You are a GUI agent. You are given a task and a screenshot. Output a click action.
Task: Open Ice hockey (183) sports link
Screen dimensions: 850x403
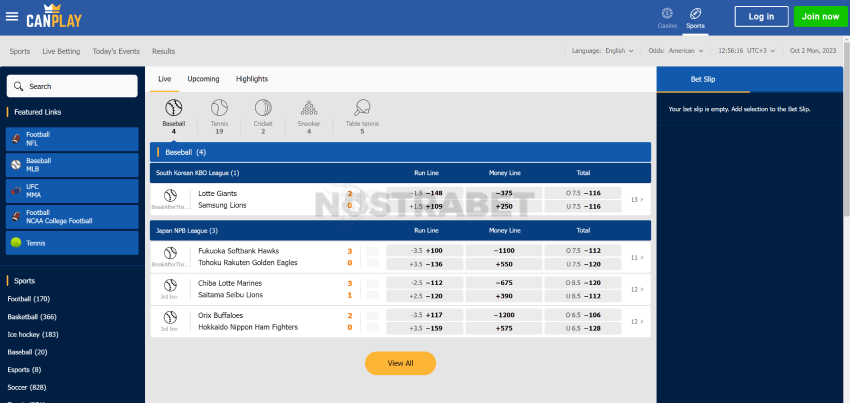33,335
